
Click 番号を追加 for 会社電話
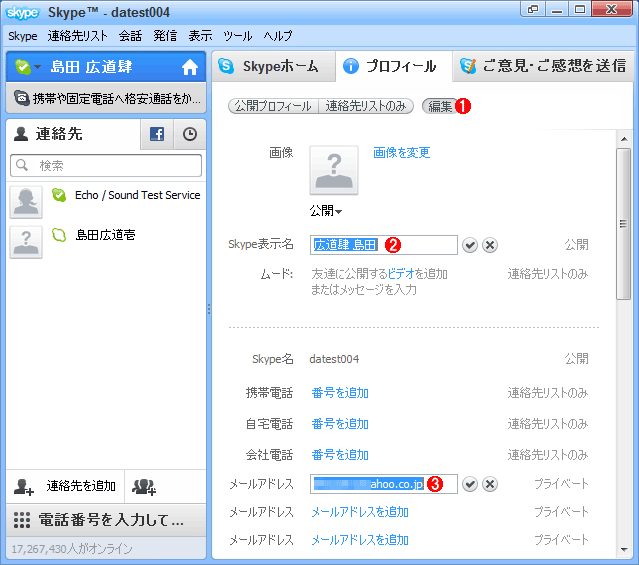(340, 455)
